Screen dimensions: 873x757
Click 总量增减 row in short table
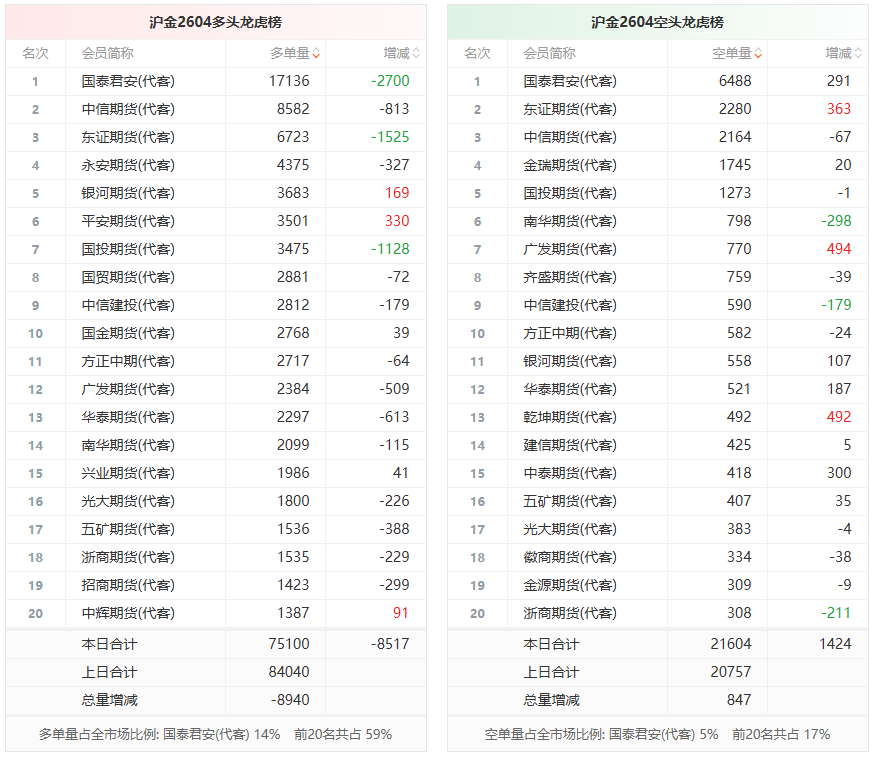pyautogui.click(x=658, y=700)
